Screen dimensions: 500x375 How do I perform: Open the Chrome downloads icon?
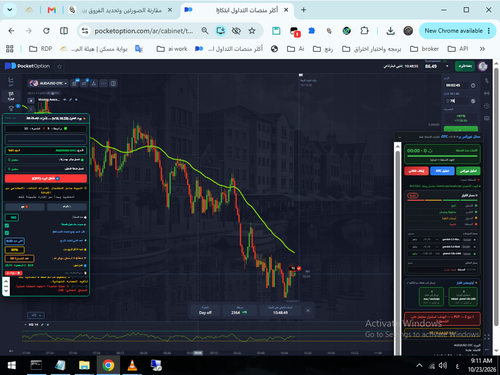pyautogui.click(x=390, y=31)
